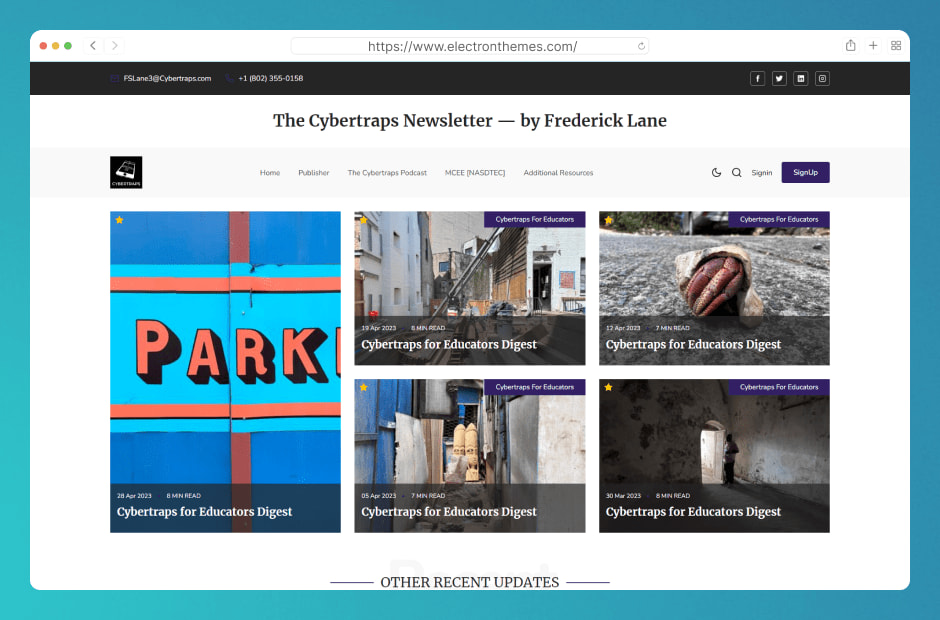
Task: Click the browser share icon
Action: 850,46
